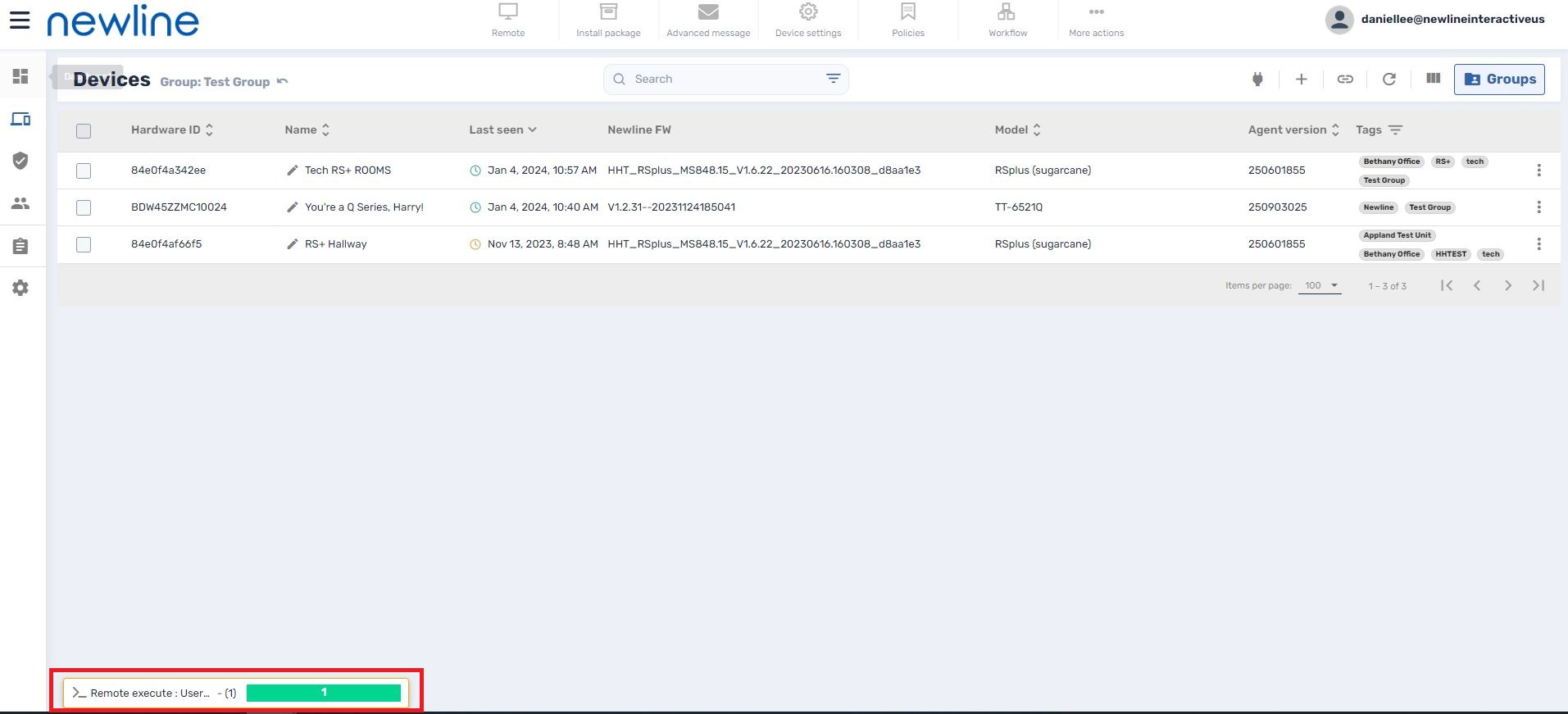Open Device settings action
Image resolution: width=1568 pixels, height=714 pixels.
808,21
